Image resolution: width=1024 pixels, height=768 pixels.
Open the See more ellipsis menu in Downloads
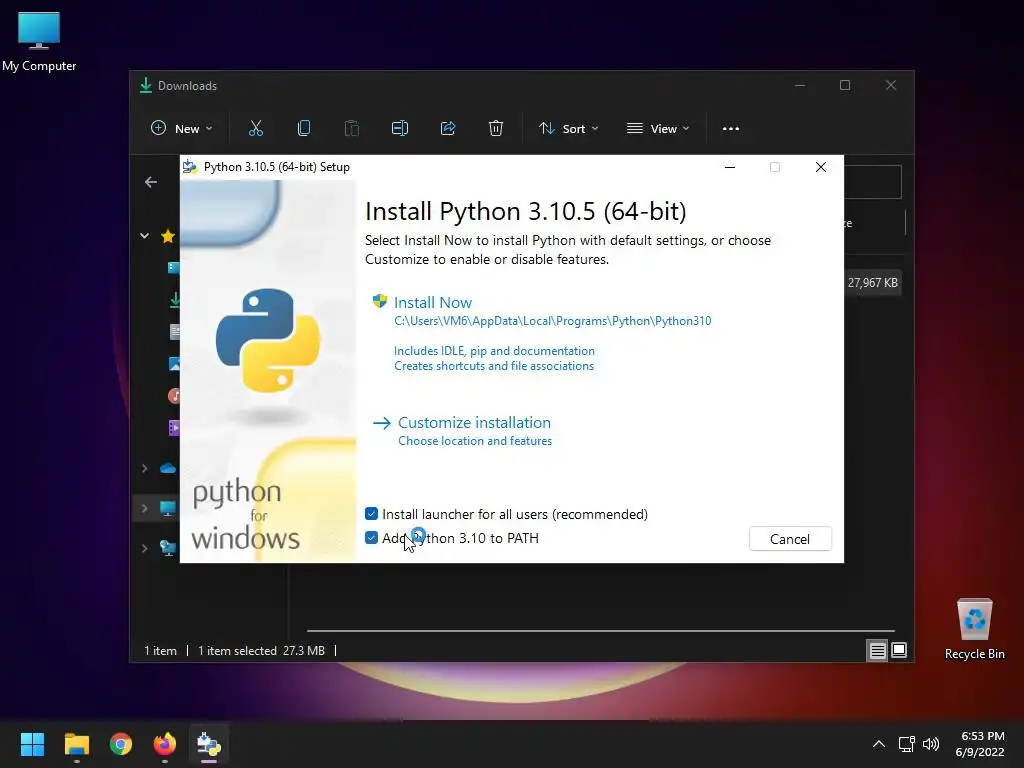(x=731, y=129)
